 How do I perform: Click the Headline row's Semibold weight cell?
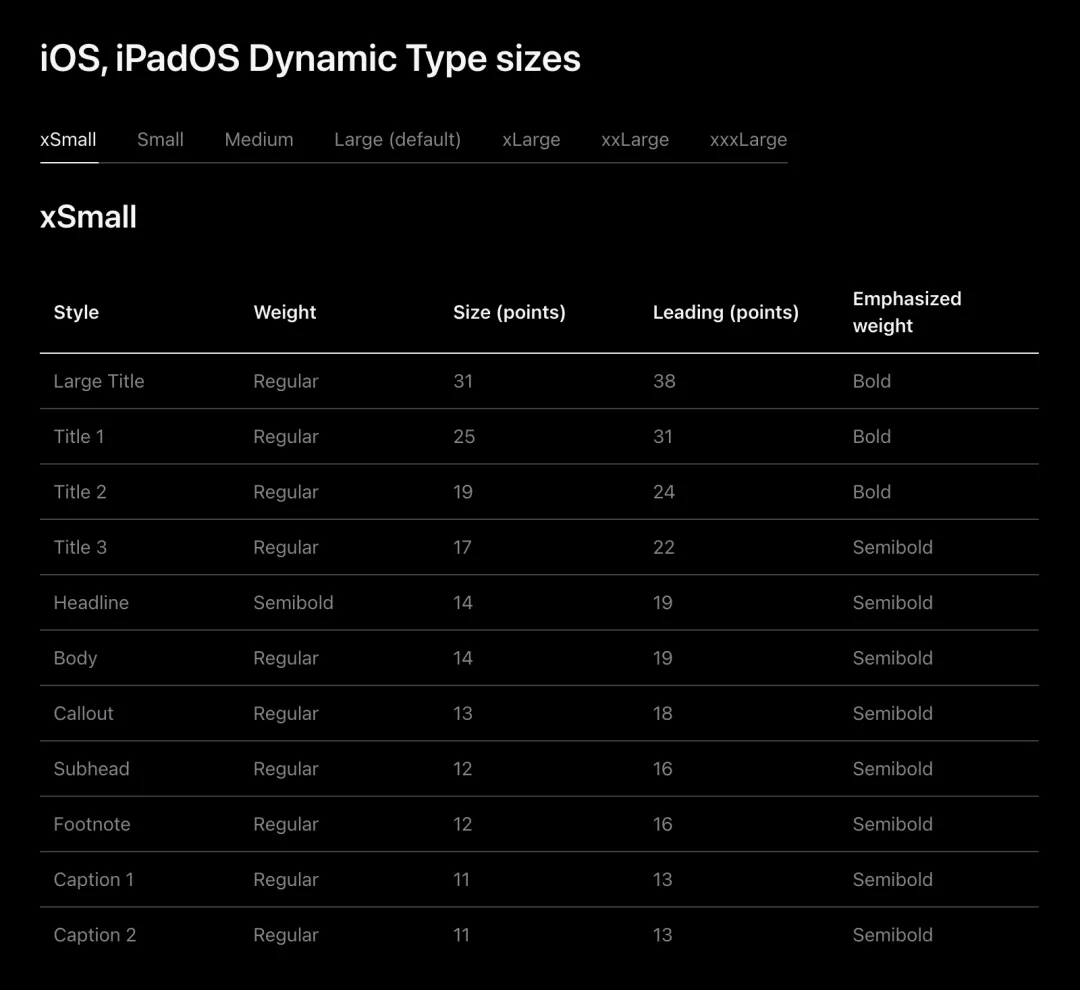tap(293, 603)
